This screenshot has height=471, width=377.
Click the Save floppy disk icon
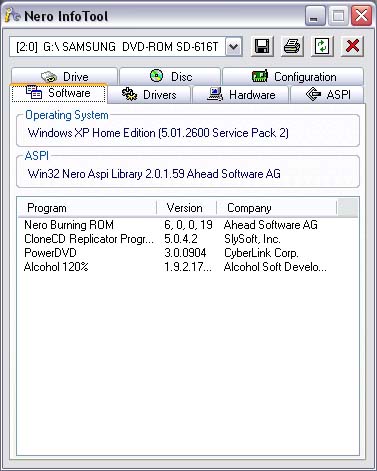tap(262, 46)
